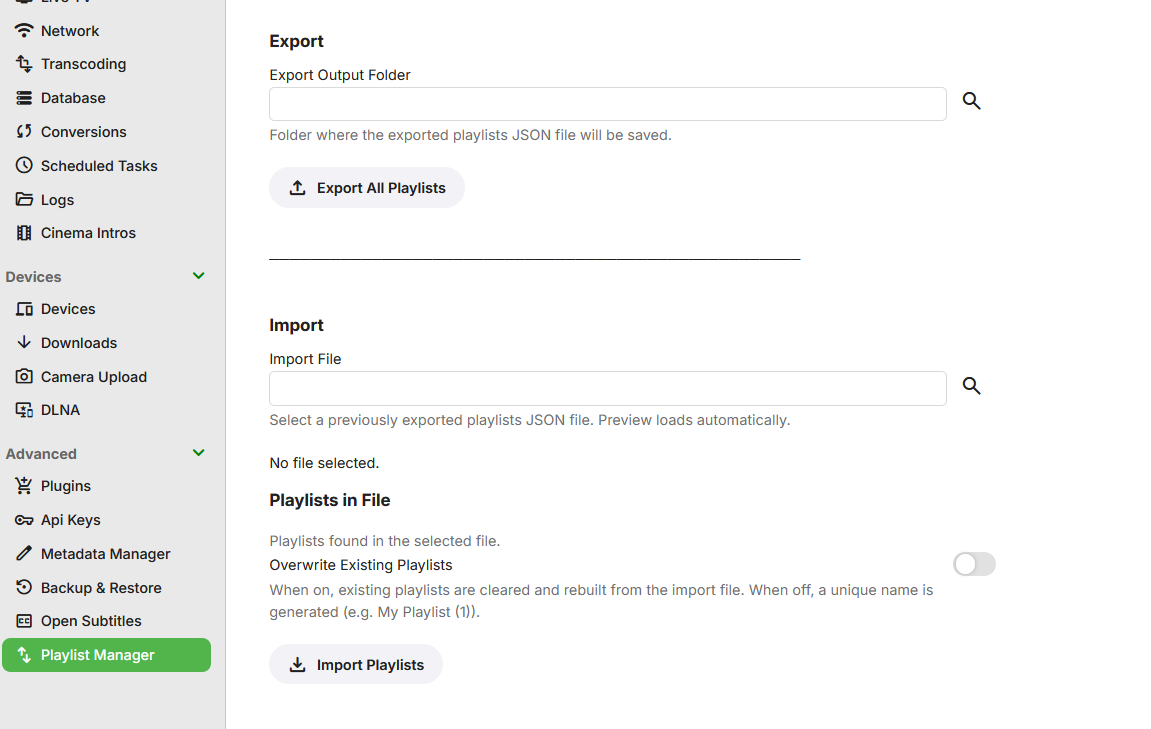Click into the Import File input box
This screenshot has width=1151, height=729.
click(607, 389)
